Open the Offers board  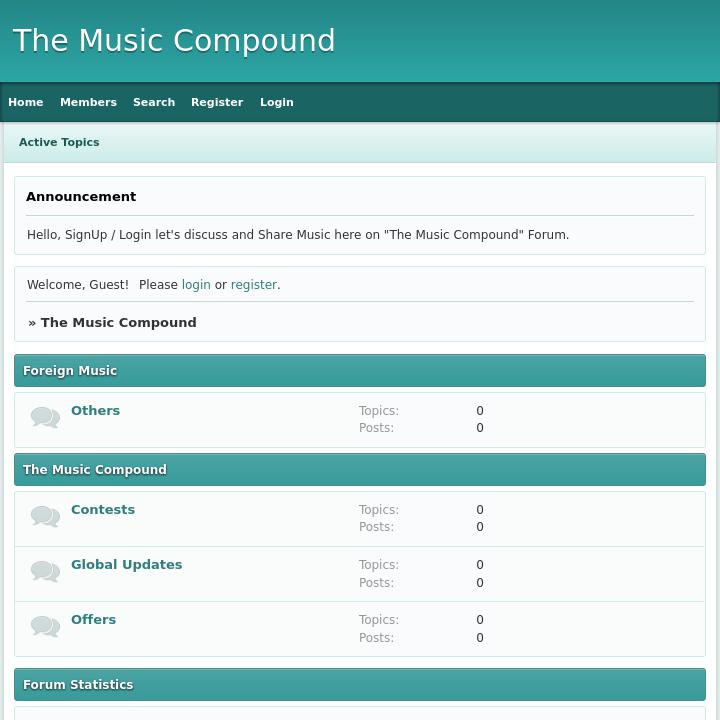click(93, 619)
